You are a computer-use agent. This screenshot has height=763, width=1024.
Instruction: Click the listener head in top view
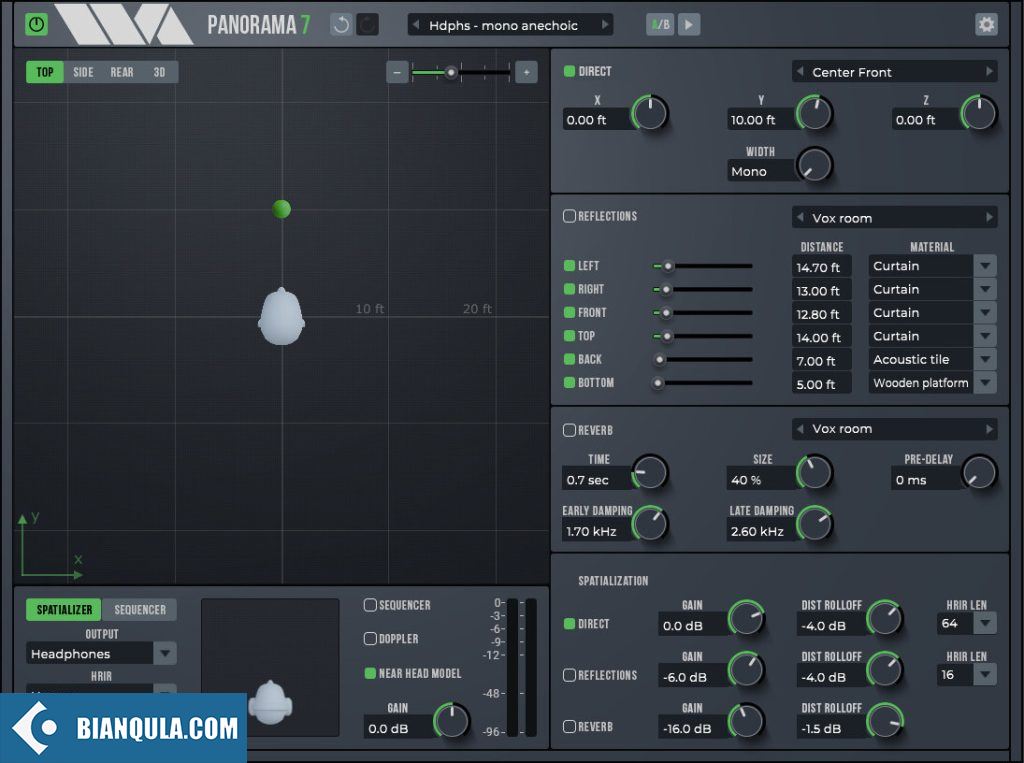(x=281, y=317)
